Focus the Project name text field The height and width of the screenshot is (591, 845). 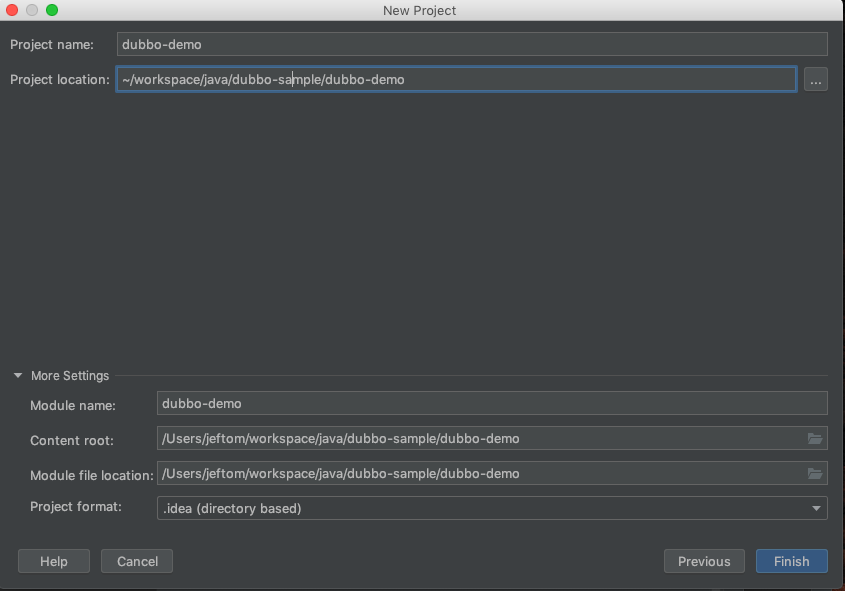pos(472,44)
